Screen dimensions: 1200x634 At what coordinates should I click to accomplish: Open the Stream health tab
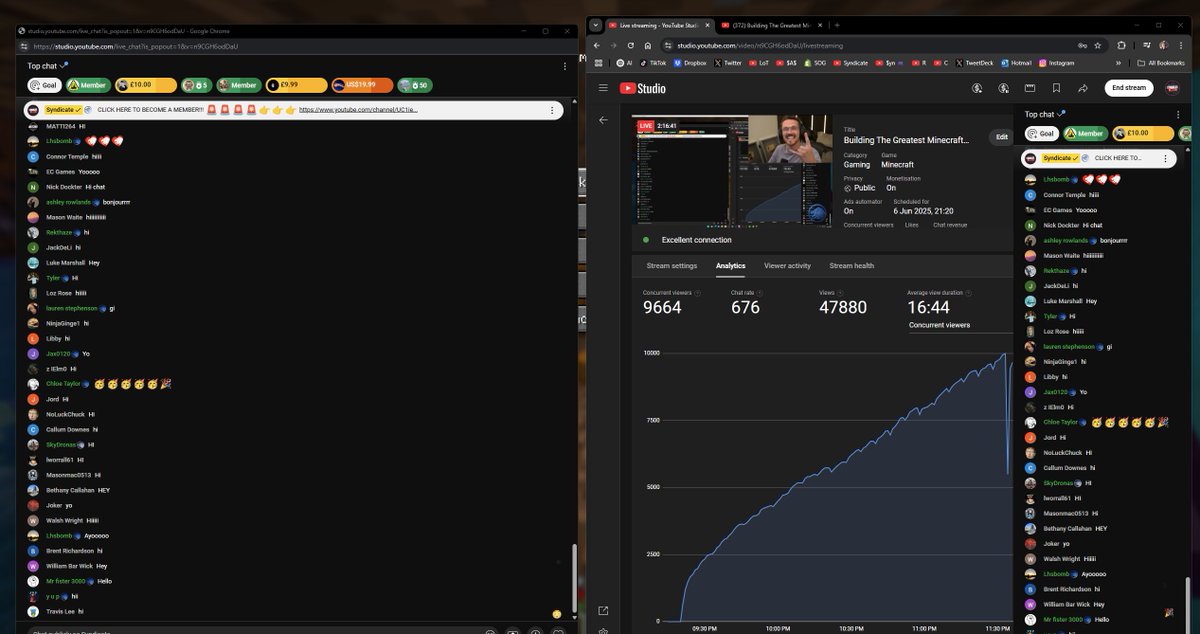pyautogui.click(x=852, y=266)
